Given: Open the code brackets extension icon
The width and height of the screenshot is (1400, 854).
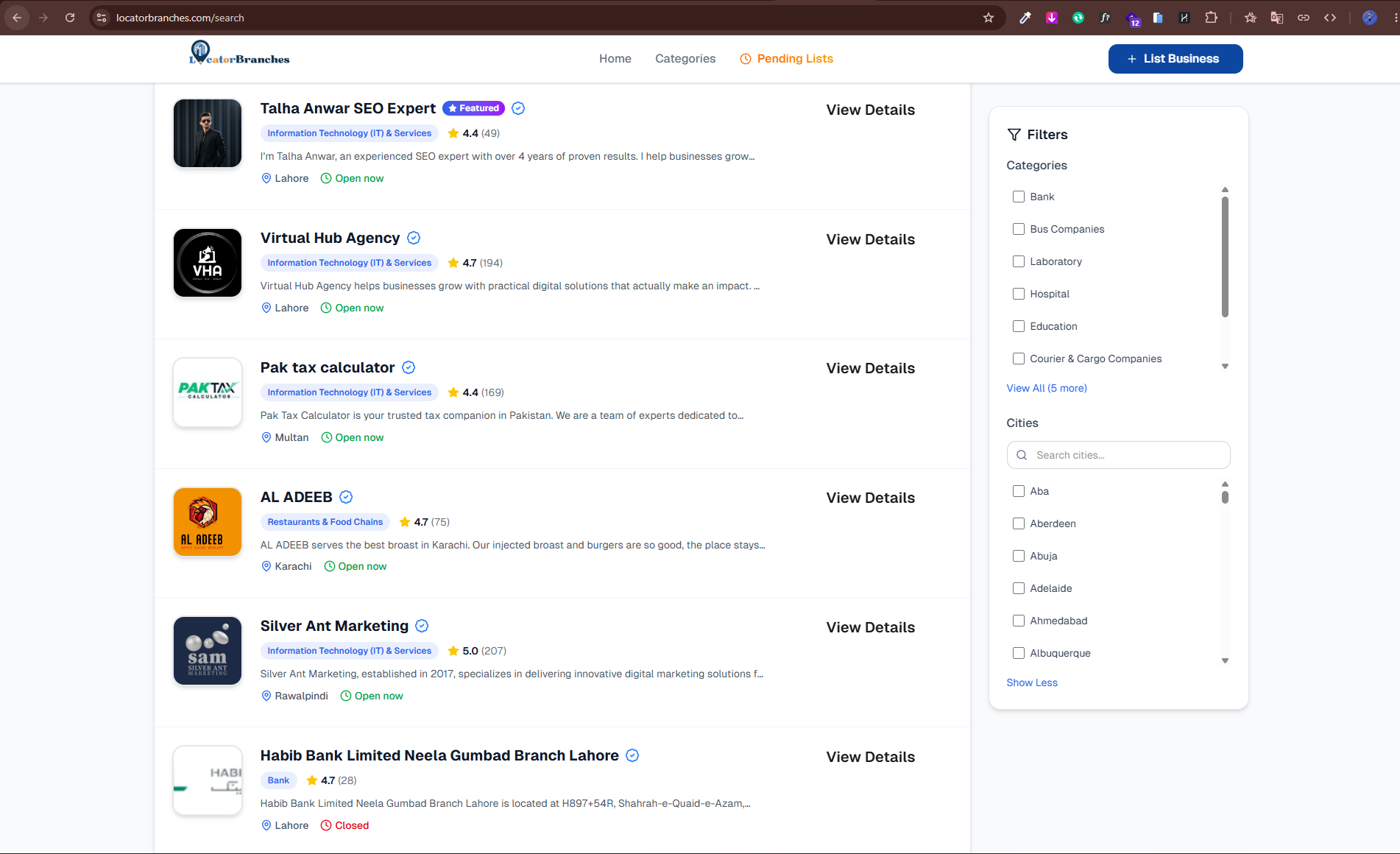Looking at the screenshot, I should click(x=1330, y=18).
